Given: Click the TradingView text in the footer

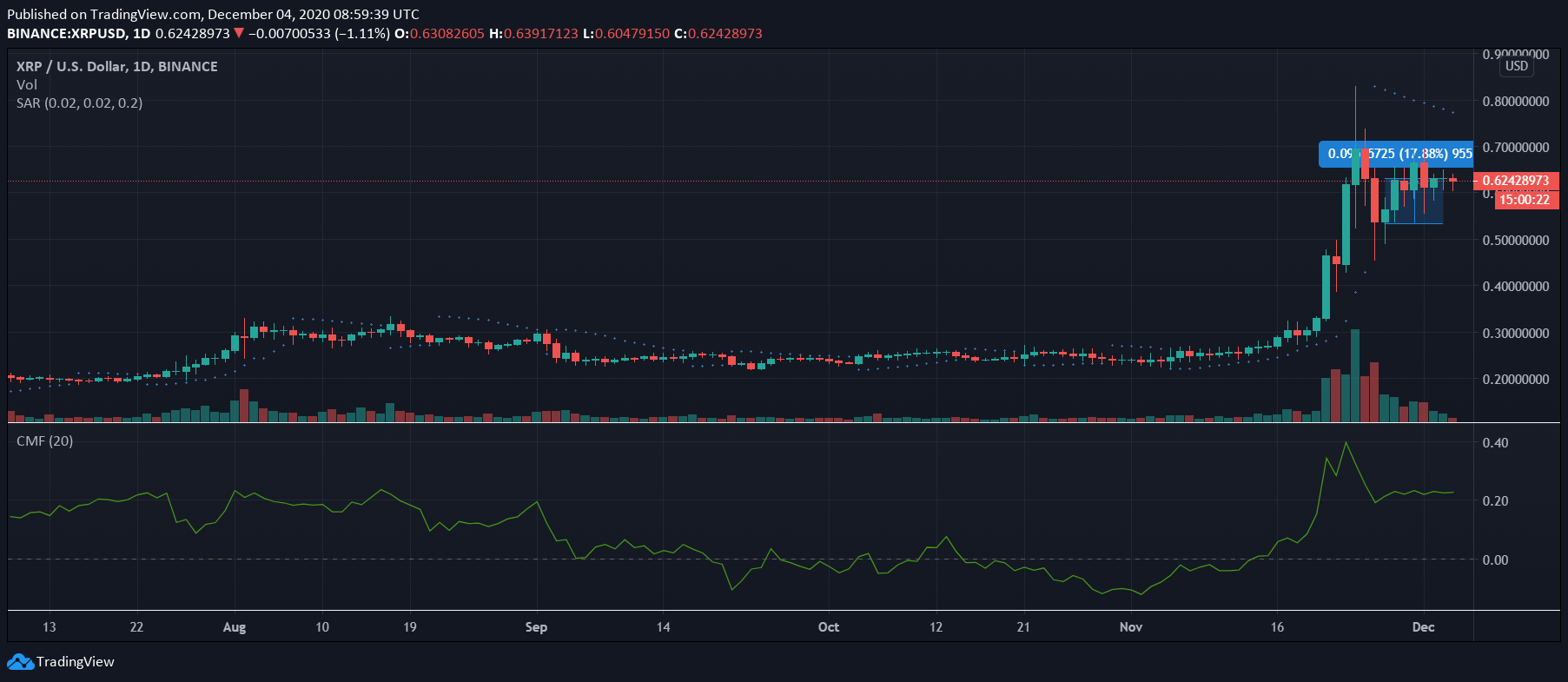Looking at the screenshot, I should tap(76, 662).
